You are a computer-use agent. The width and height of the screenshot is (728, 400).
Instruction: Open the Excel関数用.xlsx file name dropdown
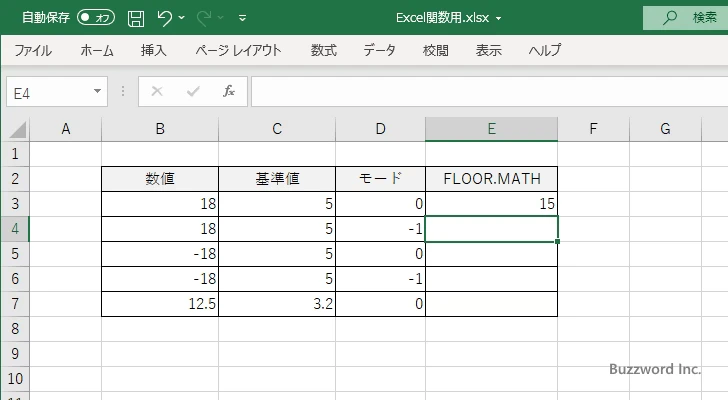(499, 19)
